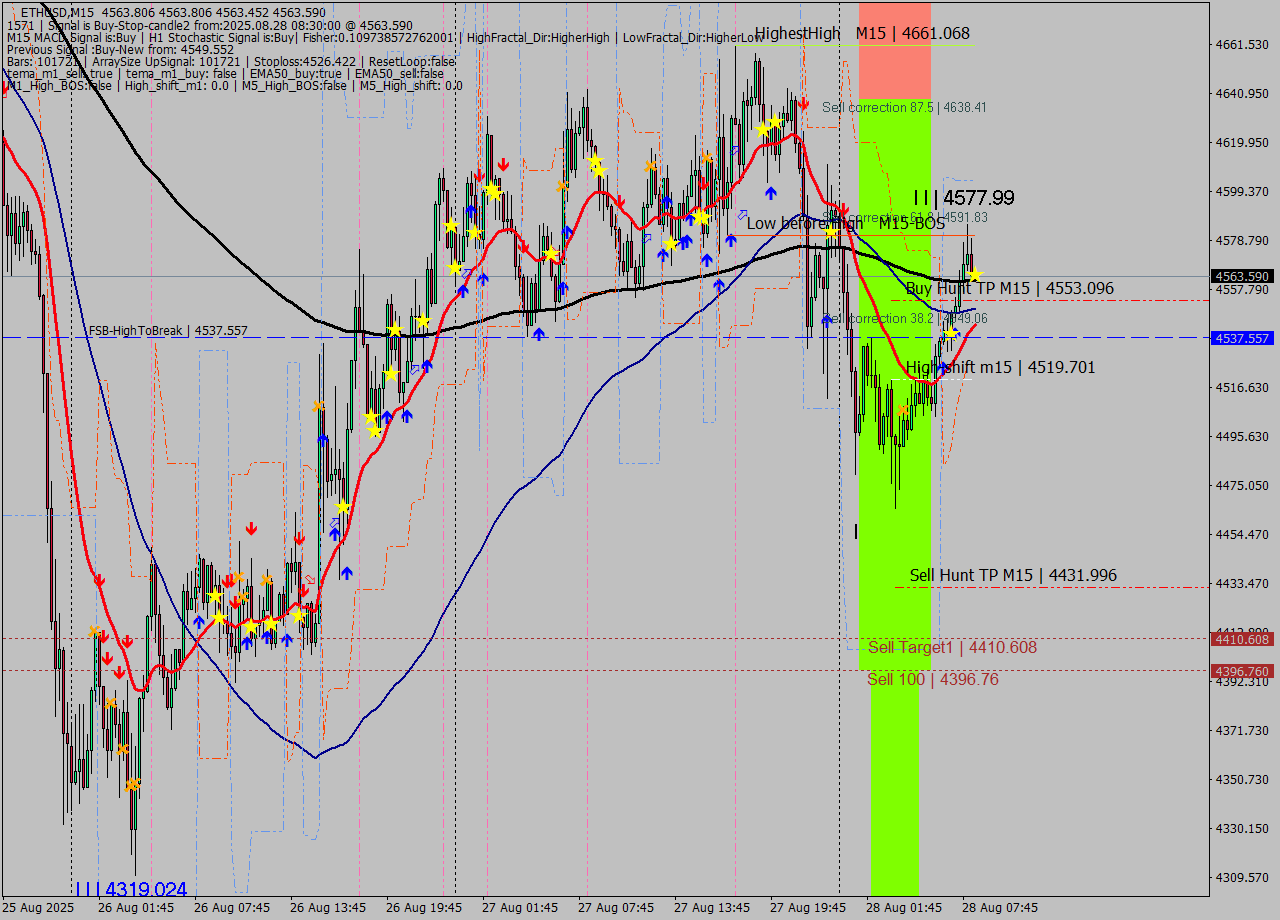
Task: Select the HighestHigh M15 4661.068 label
Action: pos(862,34)
